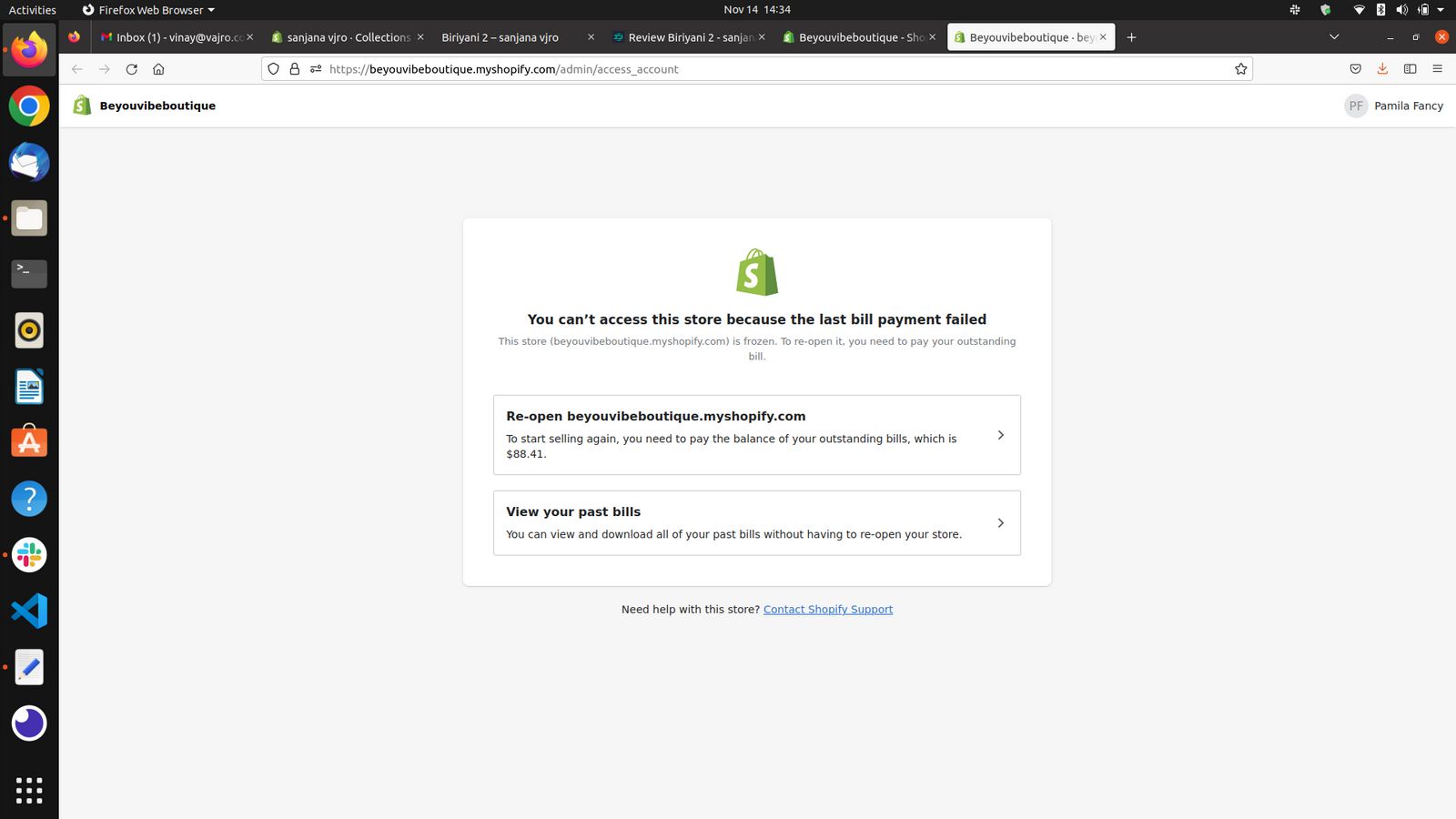This screenshot has width=1456, height=819.
Task: Expand Re-open store chevron arrow
Action: coord(1000,435)
